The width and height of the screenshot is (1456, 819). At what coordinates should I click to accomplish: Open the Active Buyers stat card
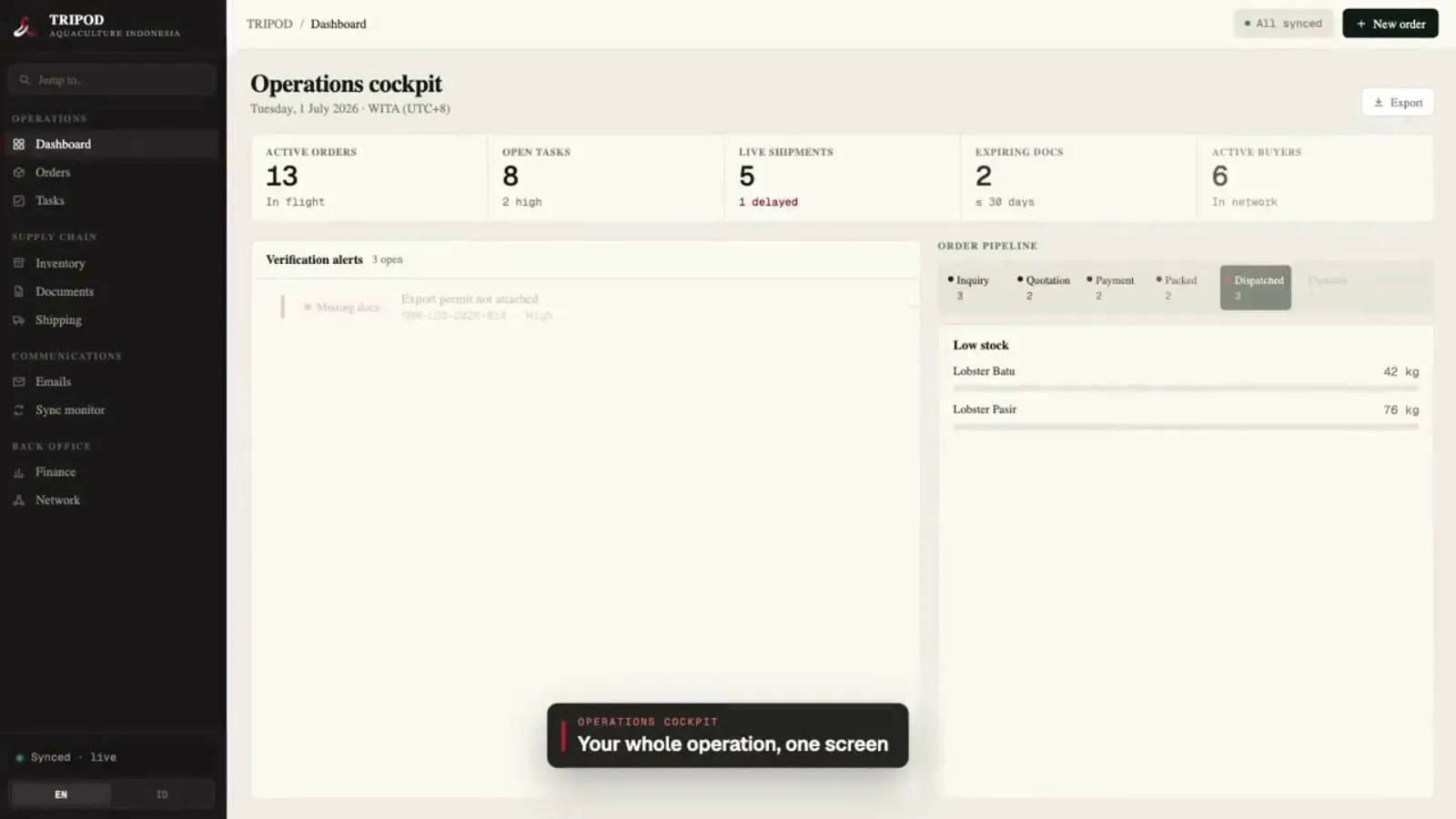1316,177
